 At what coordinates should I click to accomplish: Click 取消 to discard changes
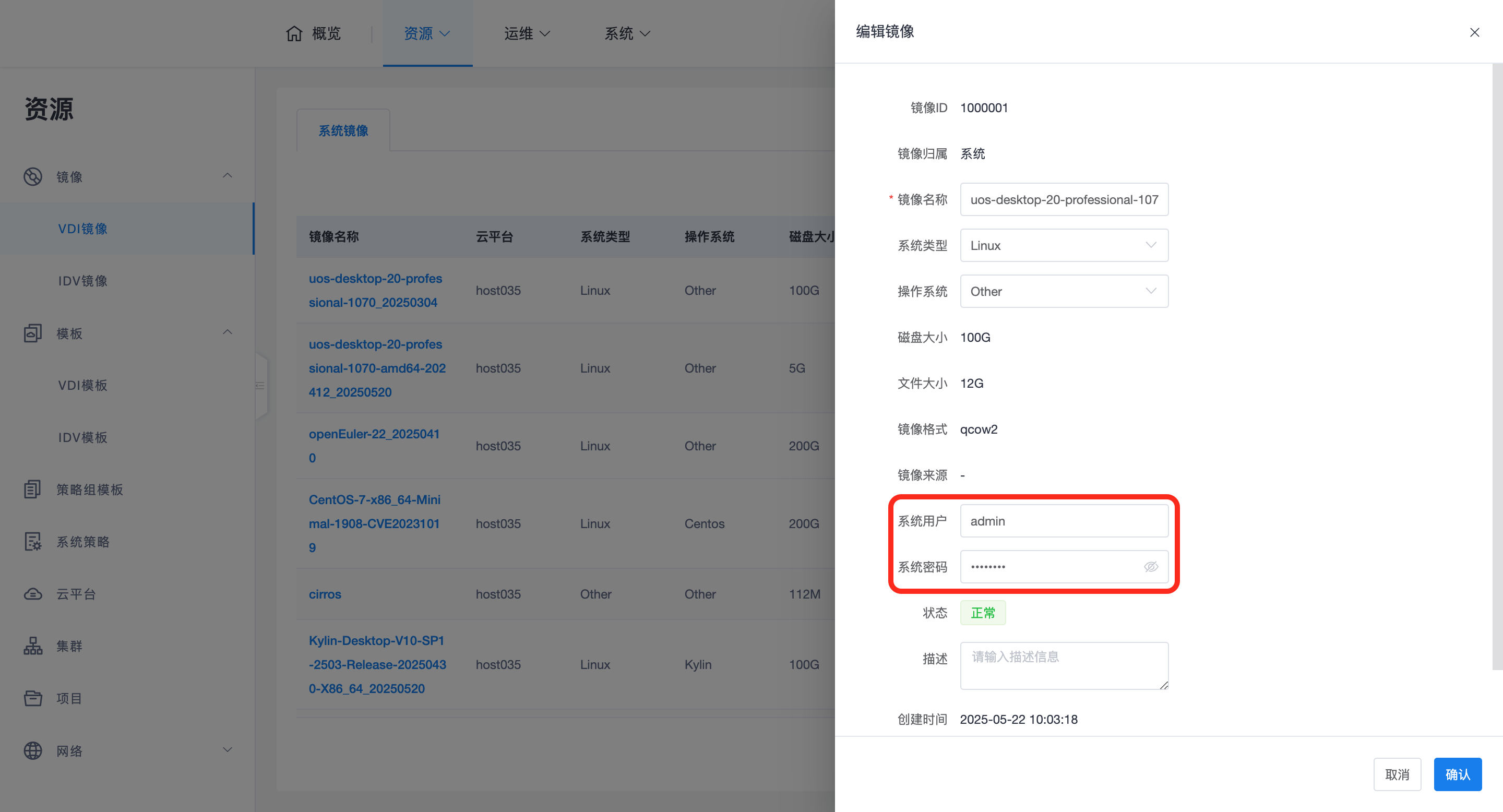coord(1397,774)
